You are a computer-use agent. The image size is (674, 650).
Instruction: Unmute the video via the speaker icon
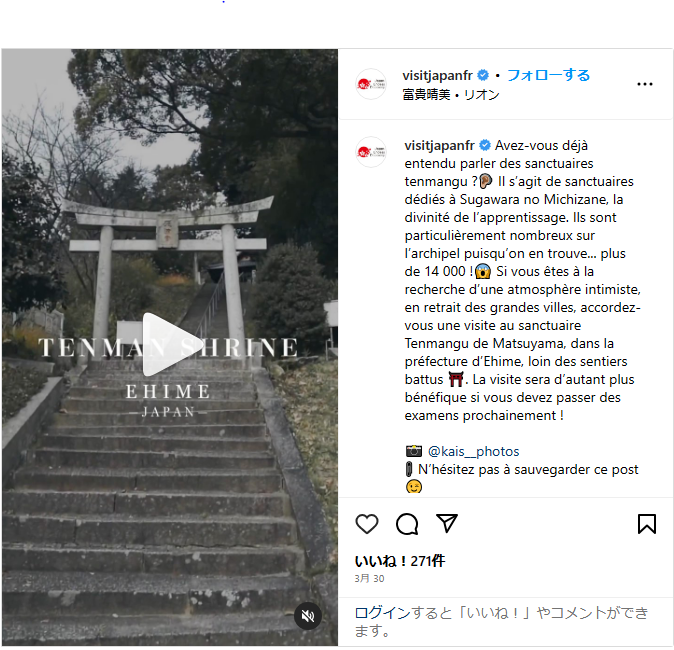click(x=308, y=616)
